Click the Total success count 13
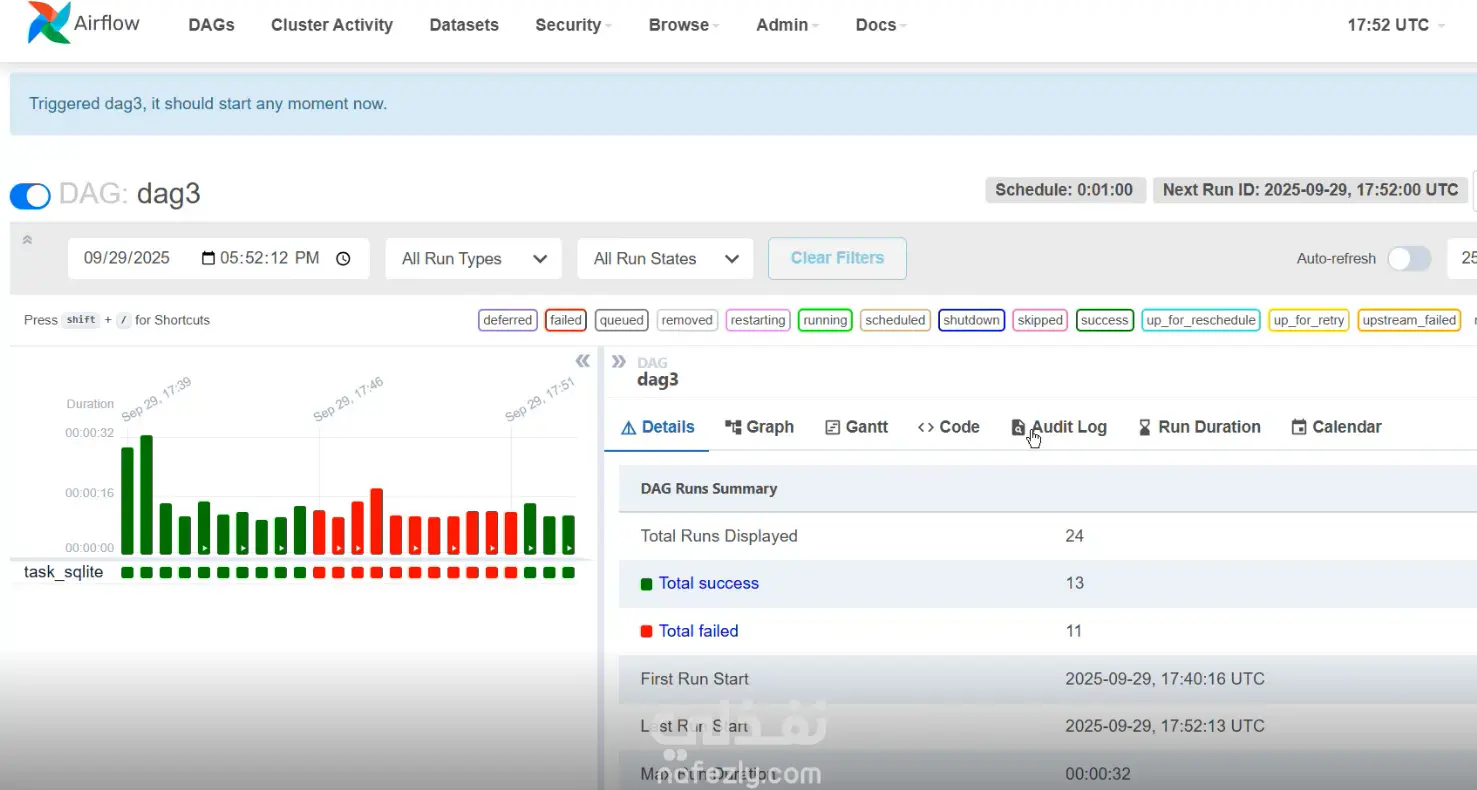Screen dimensions: 1477x790 1074,583
